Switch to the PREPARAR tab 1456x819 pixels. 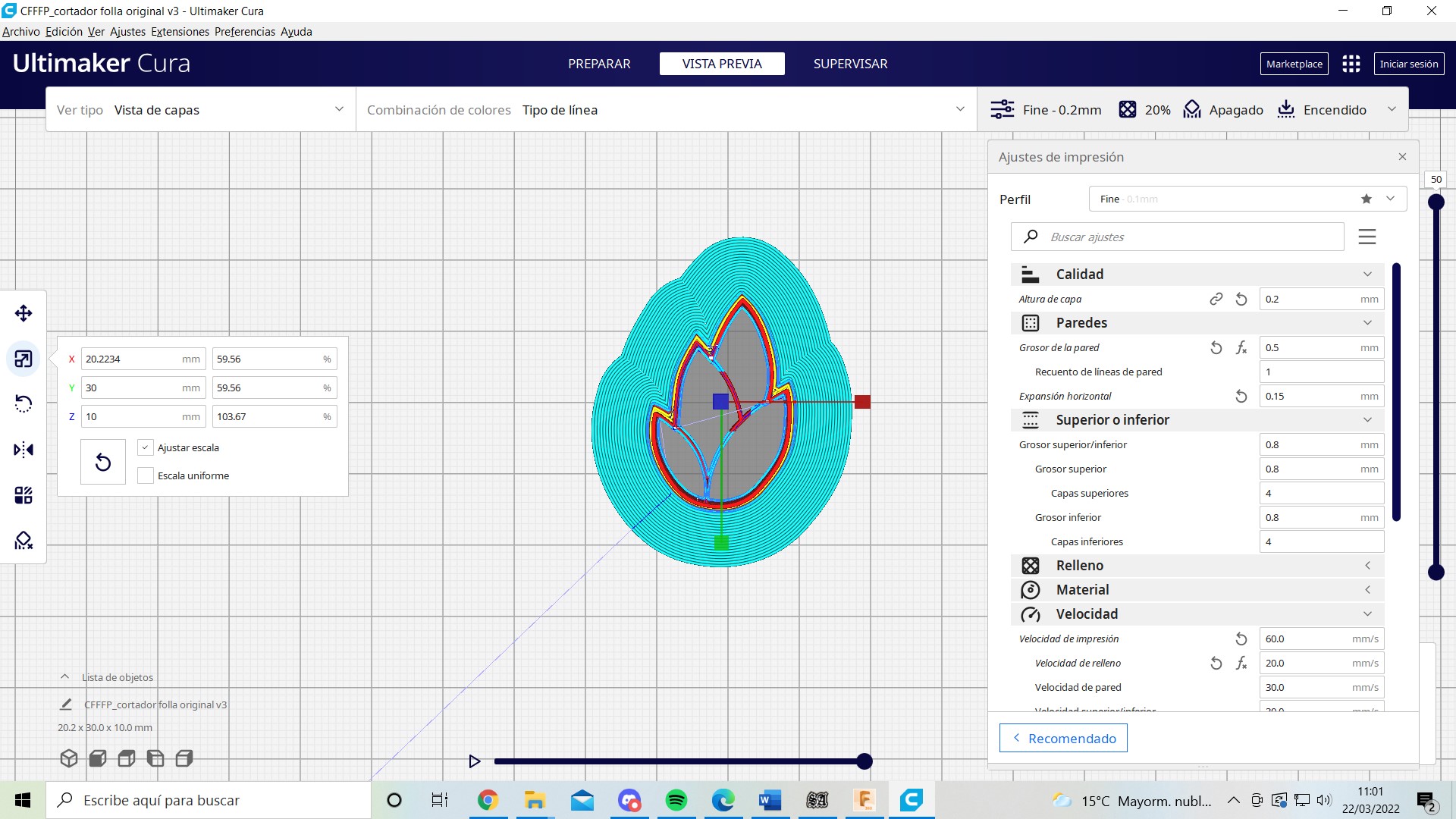tap(599, 64)
